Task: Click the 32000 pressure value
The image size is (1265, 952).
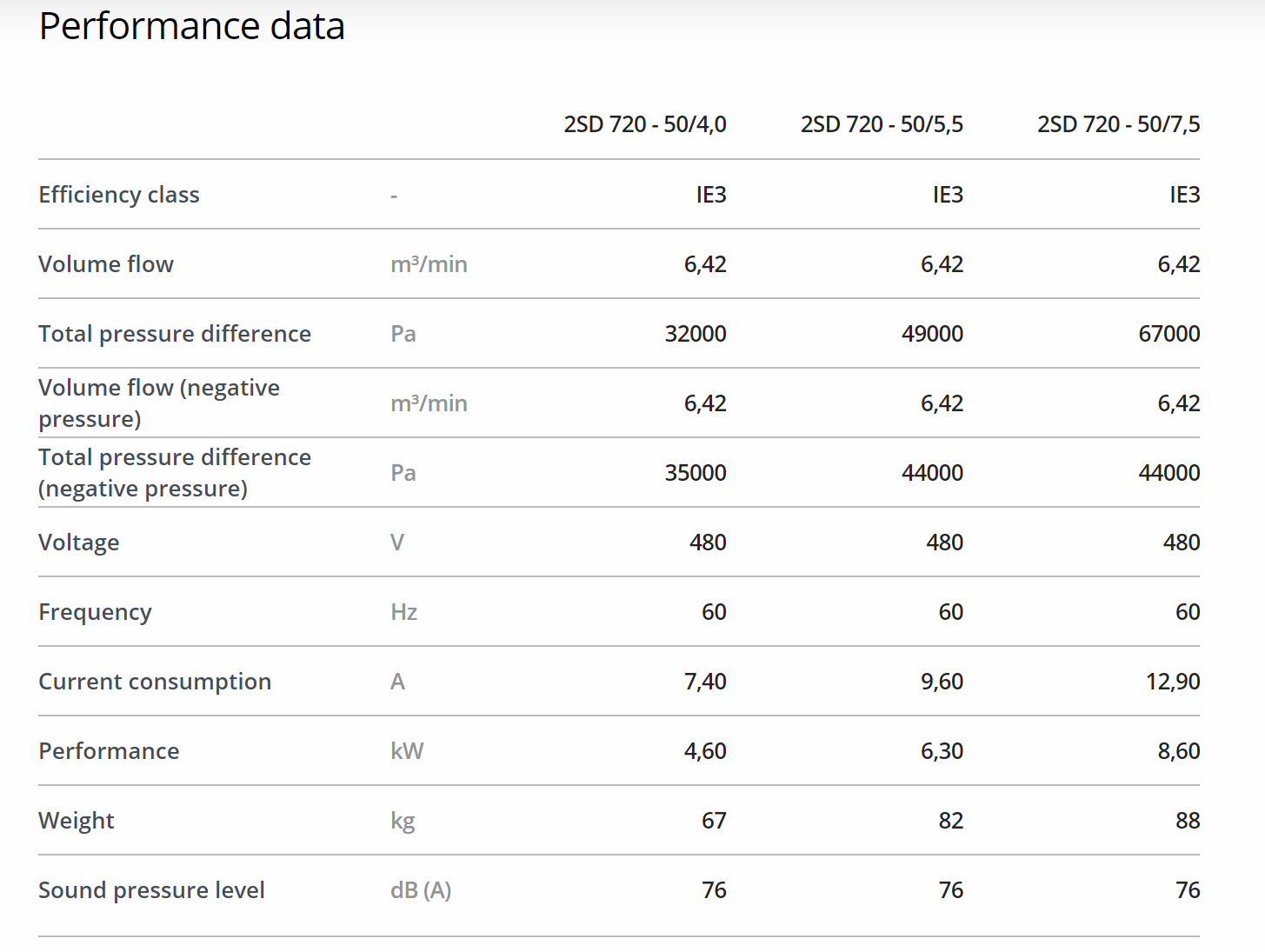Action: 696,334
